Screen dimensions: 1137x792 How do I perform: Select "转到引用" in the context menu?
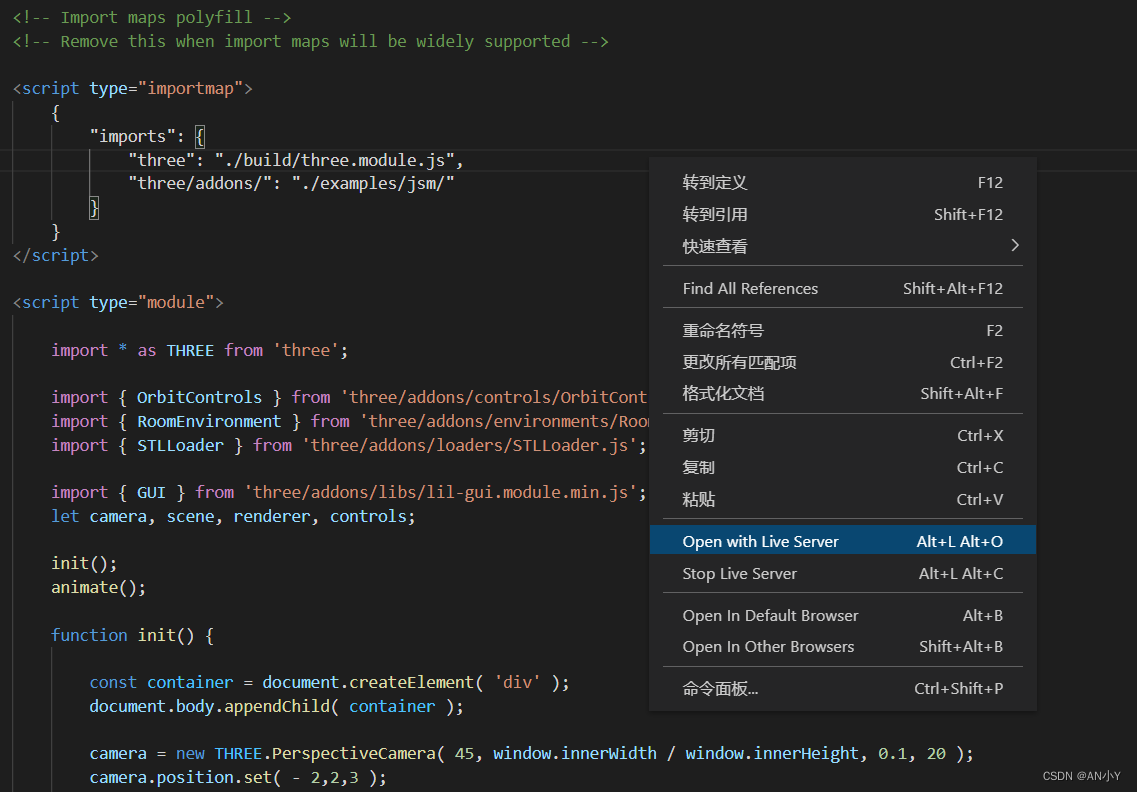click(713, 214)
